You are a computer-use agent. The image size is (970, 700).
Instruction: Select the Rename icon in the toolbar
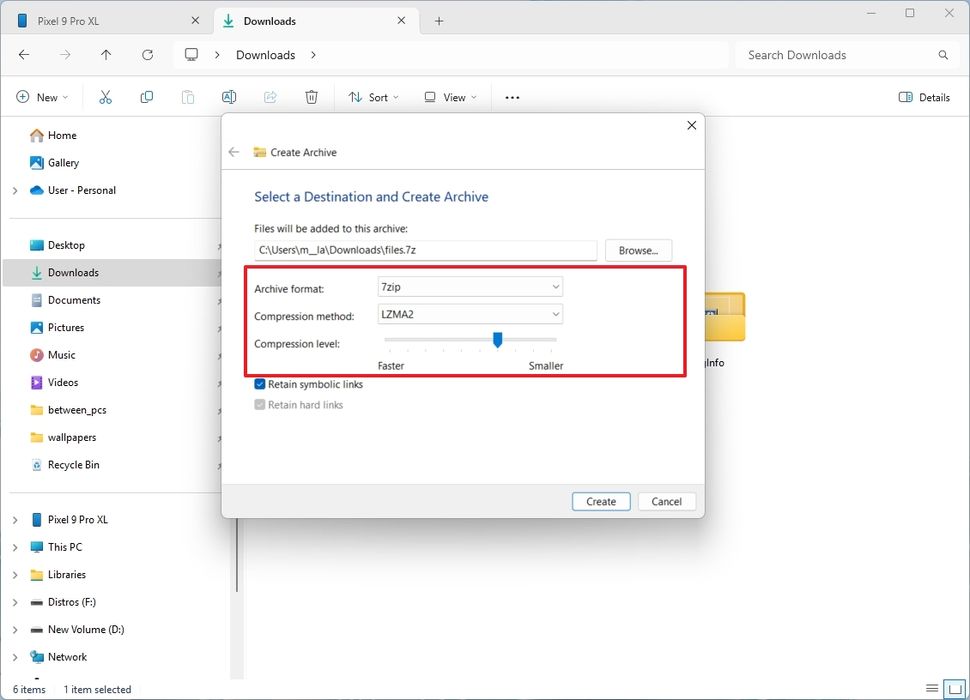(x=229, y=97)
